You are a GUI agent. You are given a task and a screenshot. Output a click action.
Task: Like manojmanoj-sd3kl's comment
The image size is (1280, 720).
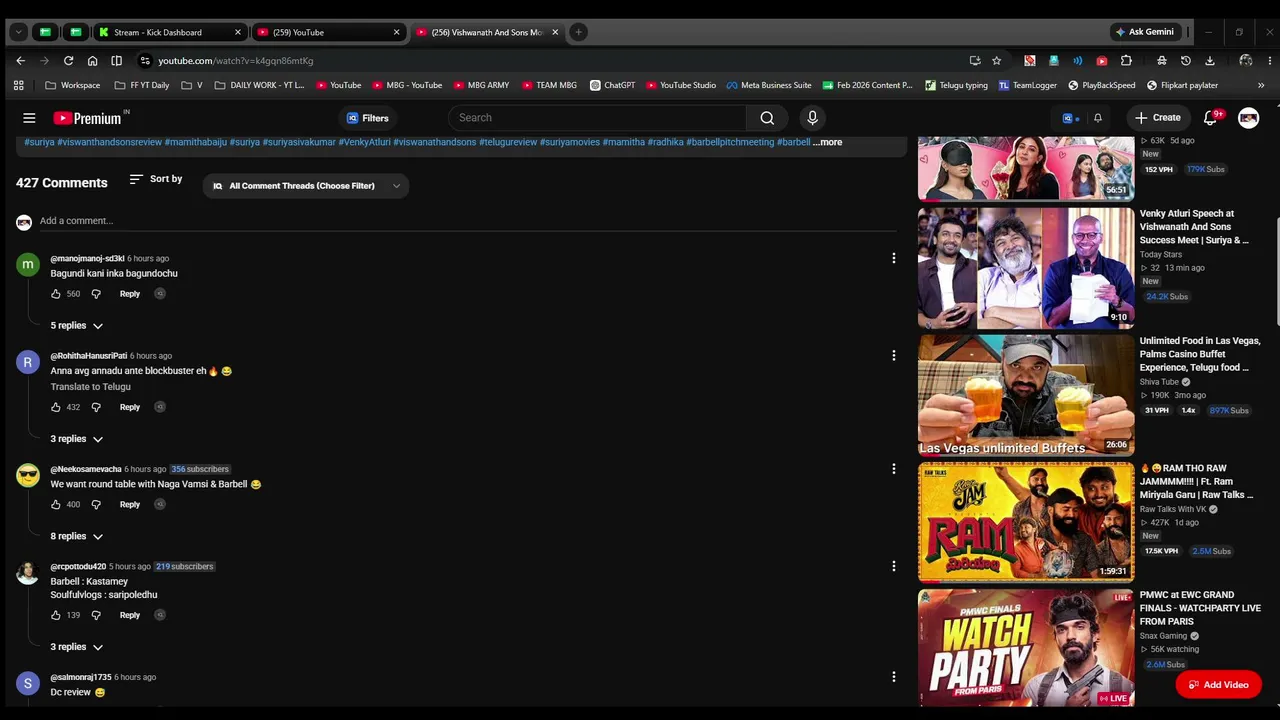[x=56, y=294]
